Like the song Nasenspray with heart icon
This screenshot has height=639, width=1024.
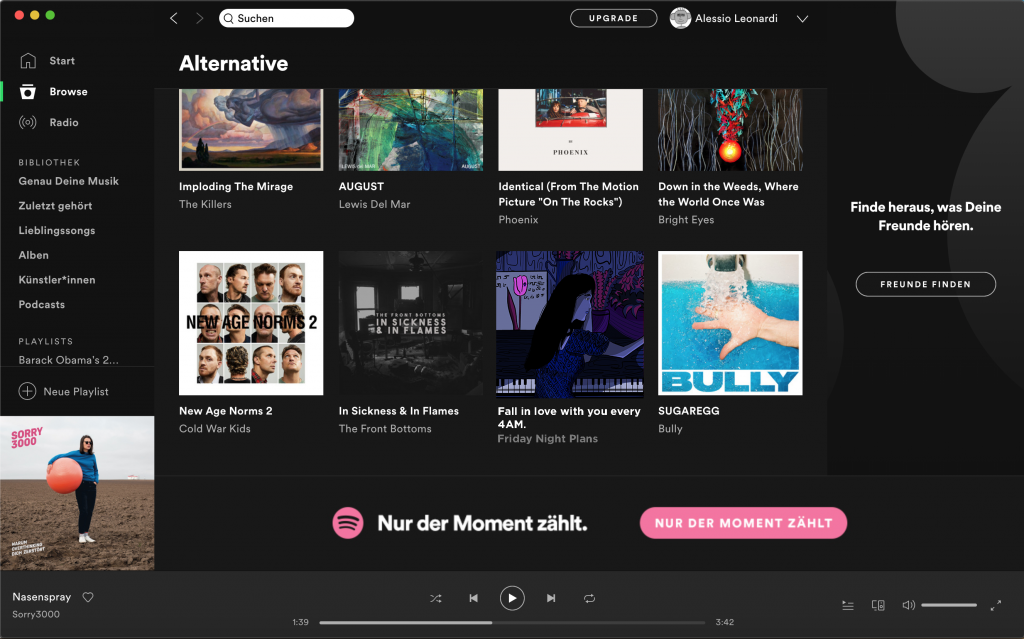tap(88, 597)
